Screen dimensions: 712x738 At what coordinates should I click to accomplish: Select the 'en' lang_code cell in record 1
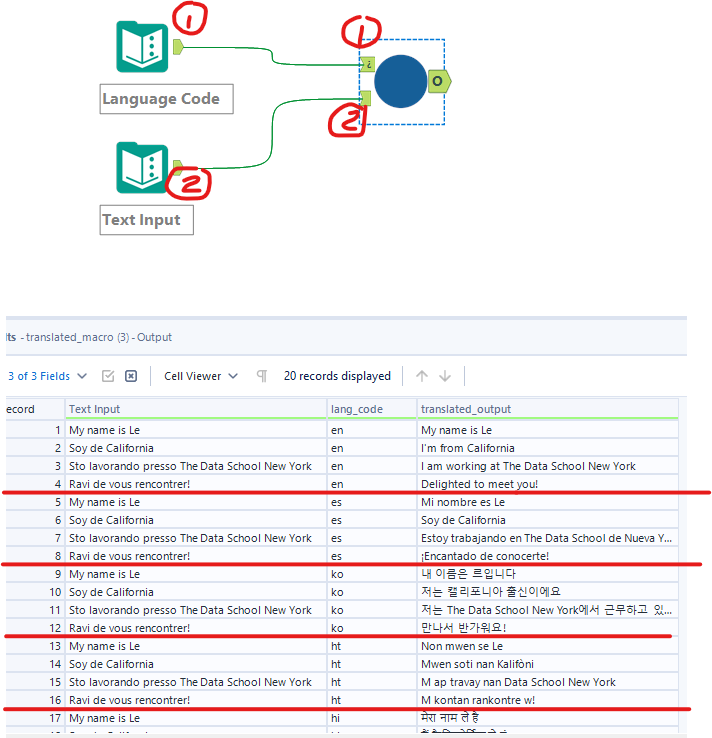click(372, 430)
